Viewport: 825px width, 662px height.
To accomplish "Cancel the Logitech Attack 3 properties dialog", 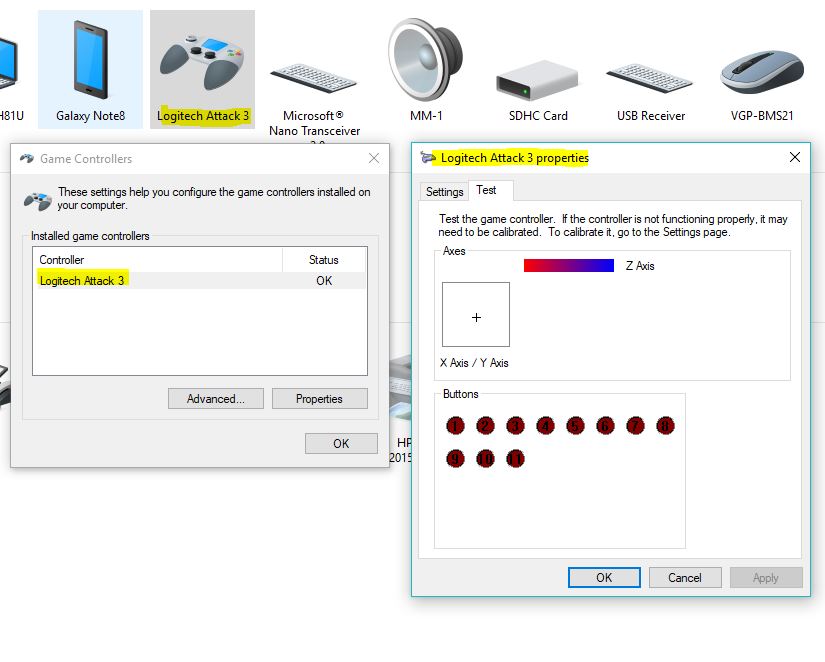I will tap(685, 577).
